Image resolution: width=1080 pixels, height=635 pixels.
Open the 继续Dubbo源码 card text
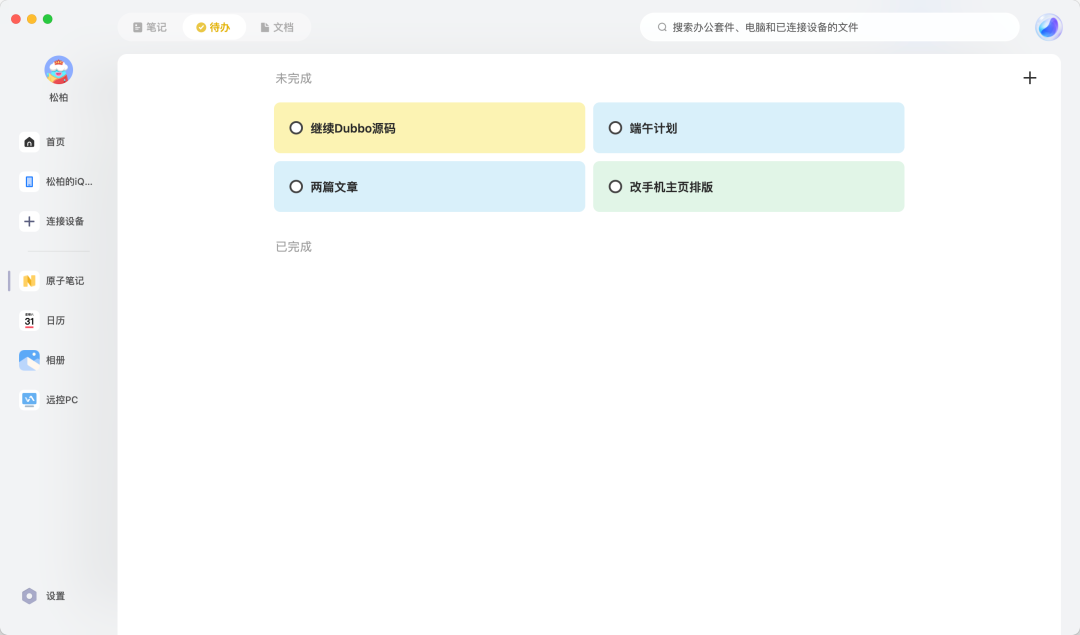pyautogui.click(x=353, y=128)
